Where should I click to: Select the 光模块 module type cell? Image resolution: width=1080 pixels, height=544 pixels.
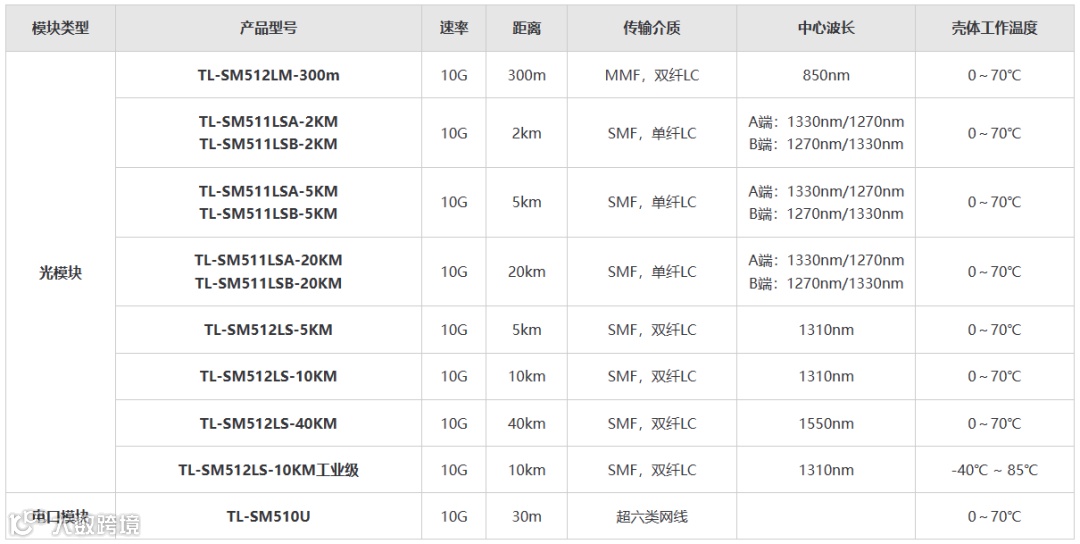click(x=61, y=273)
